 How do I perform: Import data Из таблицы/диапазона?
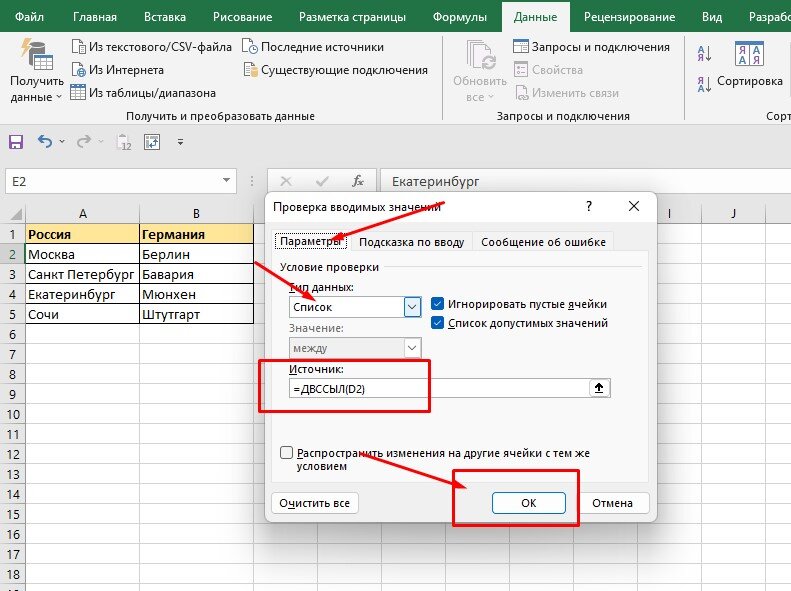pyautogui.click(x=143, y=93)
